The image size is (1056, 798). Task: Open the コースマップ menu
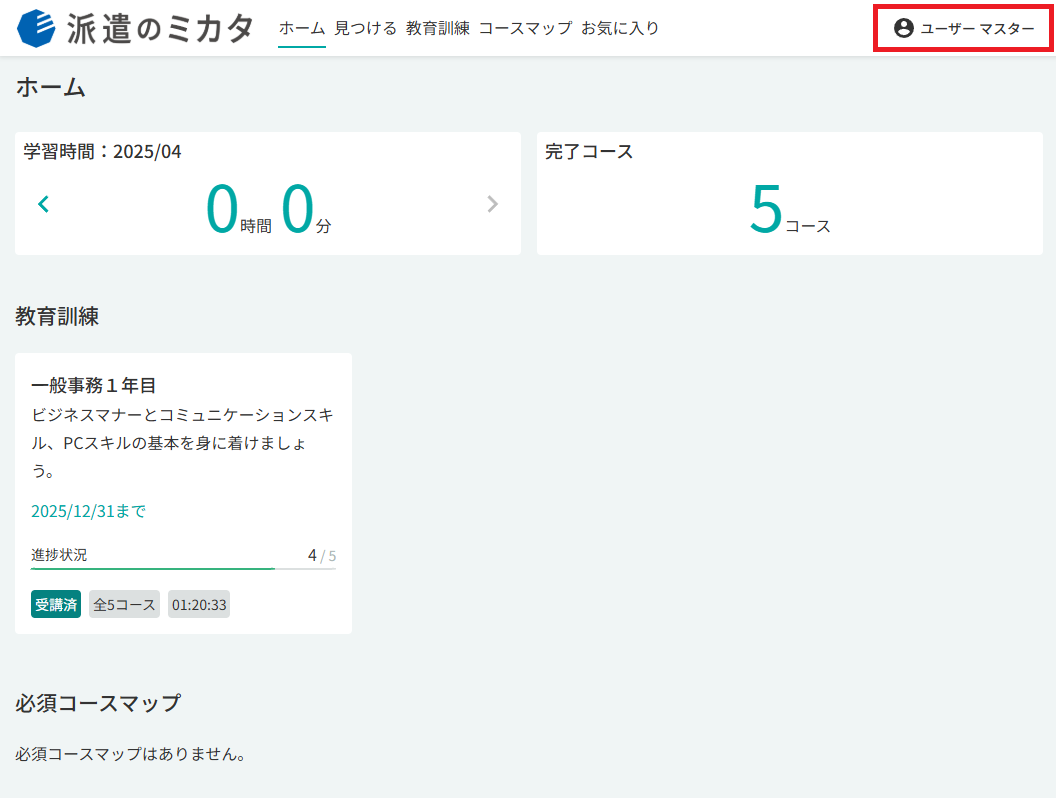[525, 28]
